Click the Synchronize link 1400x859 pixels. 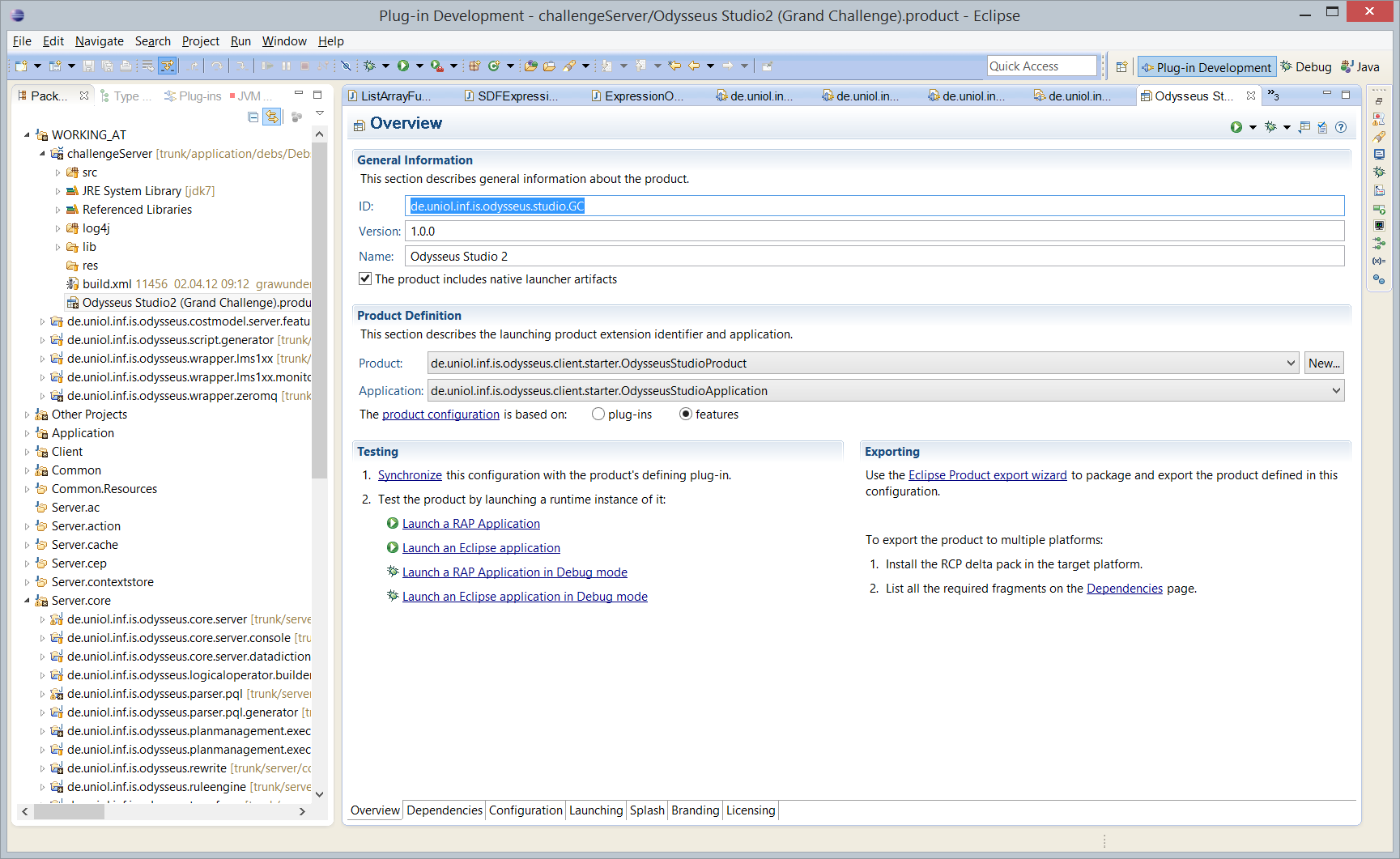[x=410, y=475]
